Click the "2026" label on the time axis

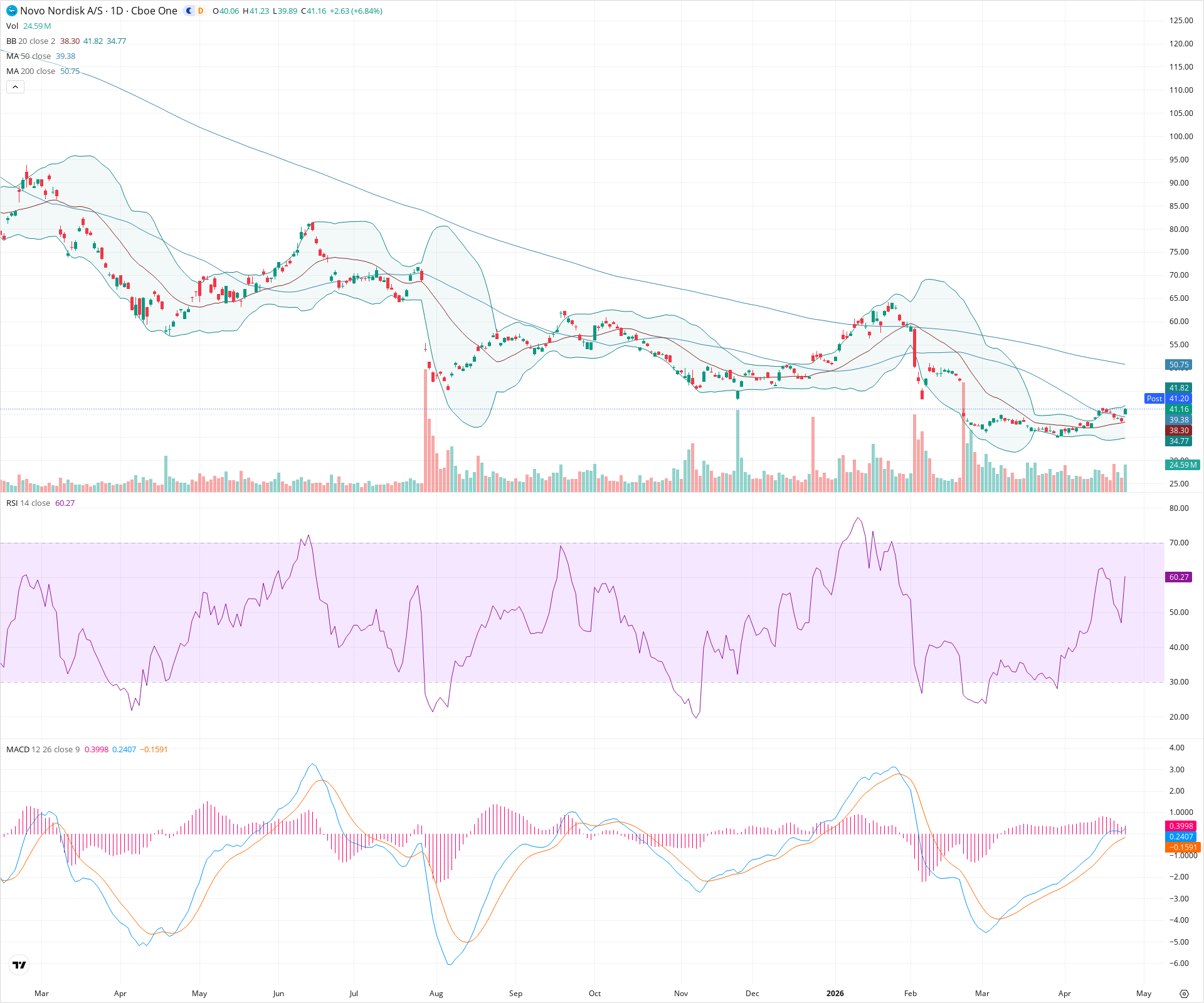click(x=835, y=994)
